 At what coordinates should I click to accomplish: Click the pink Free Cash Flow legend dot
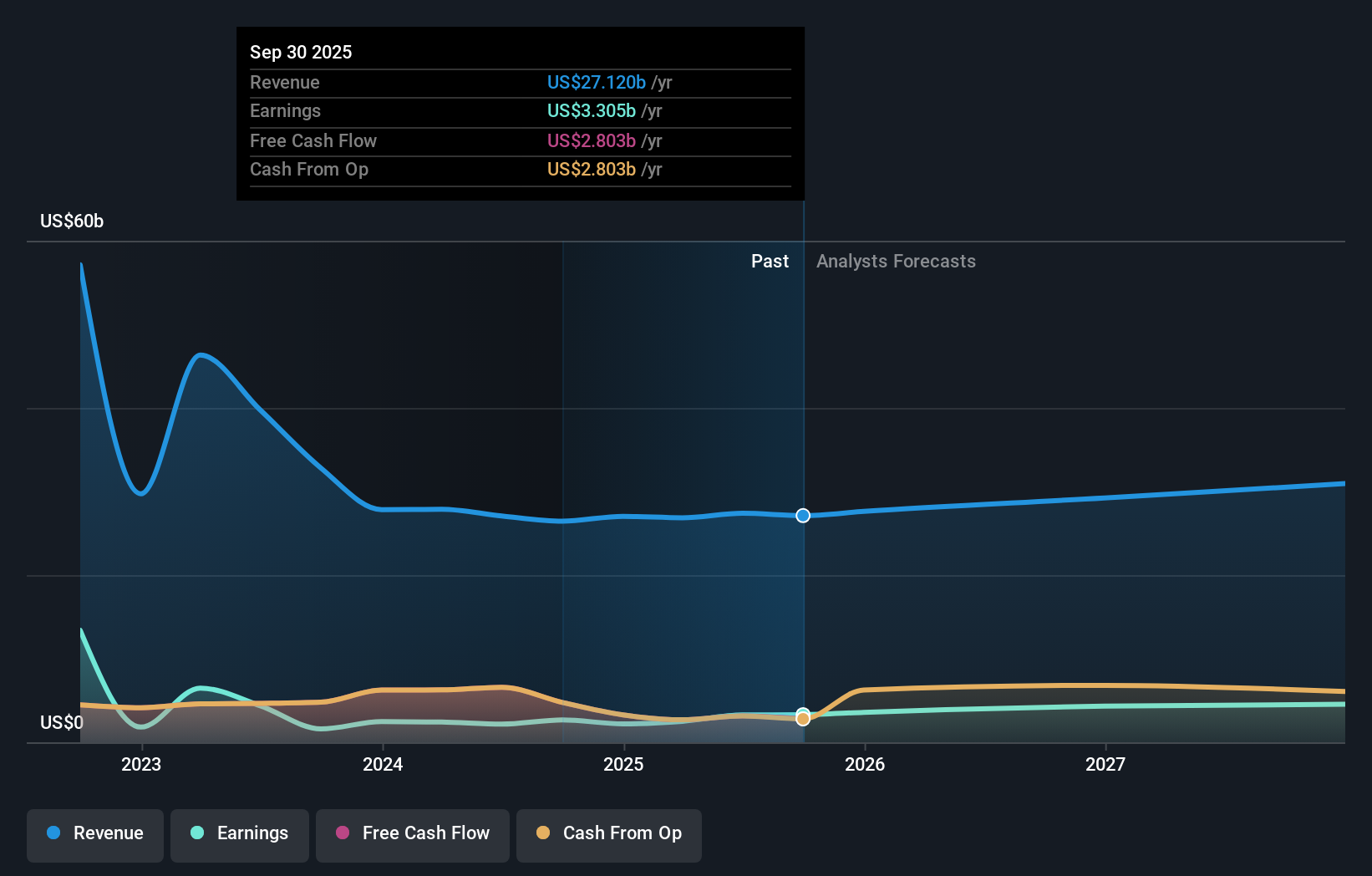point(341,833)
